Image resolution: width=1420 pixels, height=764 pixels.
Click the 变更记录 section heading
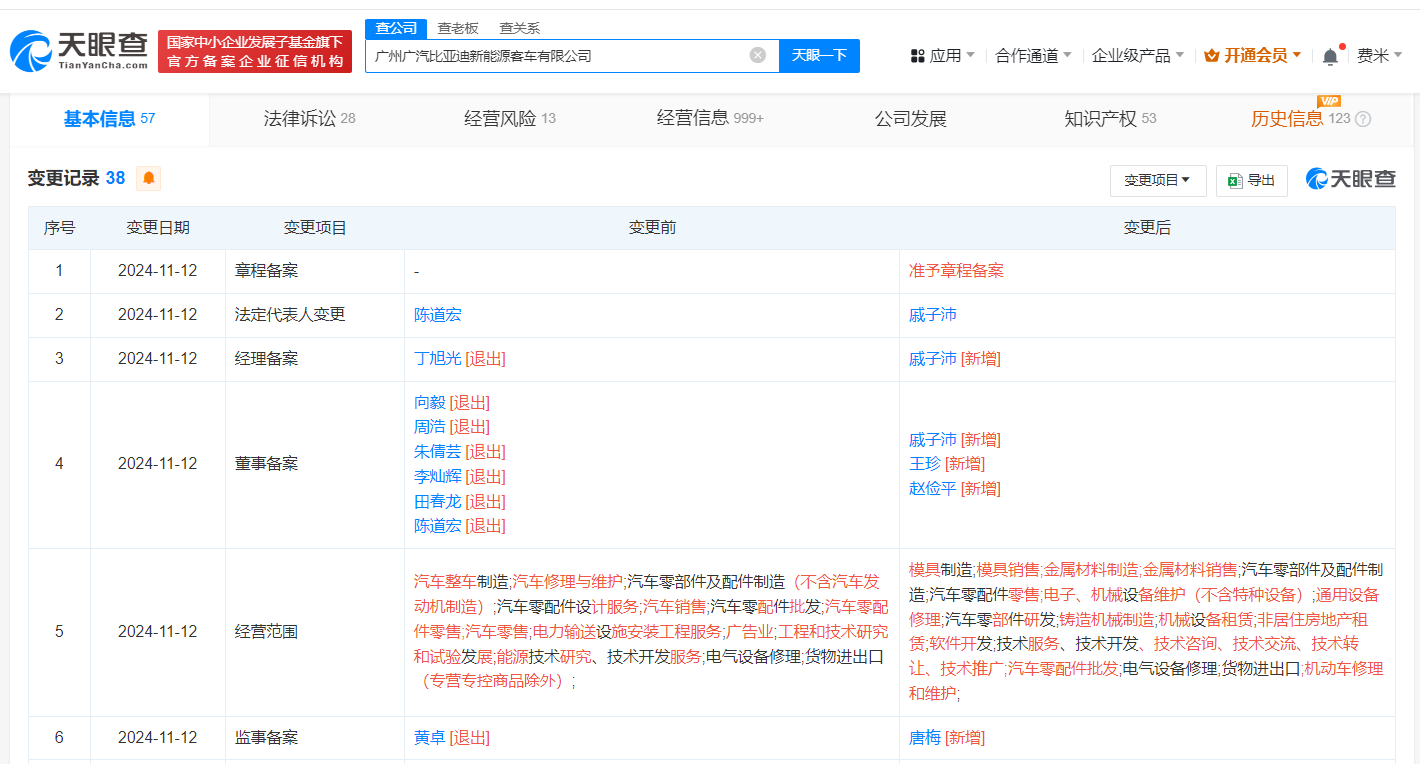tap(64, 178)
